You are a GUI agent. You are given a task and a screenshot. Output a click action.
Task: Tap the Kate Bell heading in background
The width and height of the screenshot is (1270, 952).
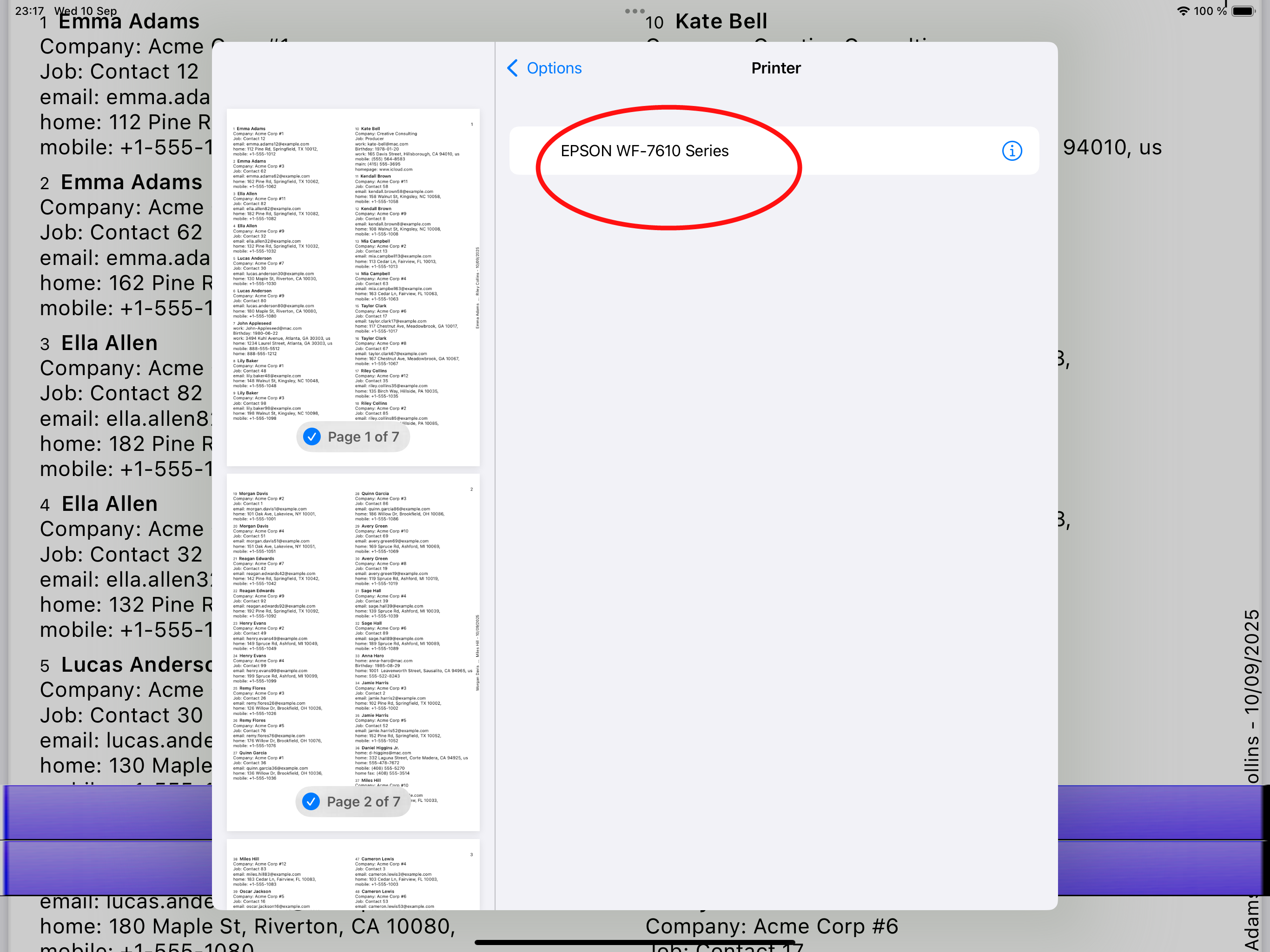coord(721,21)
